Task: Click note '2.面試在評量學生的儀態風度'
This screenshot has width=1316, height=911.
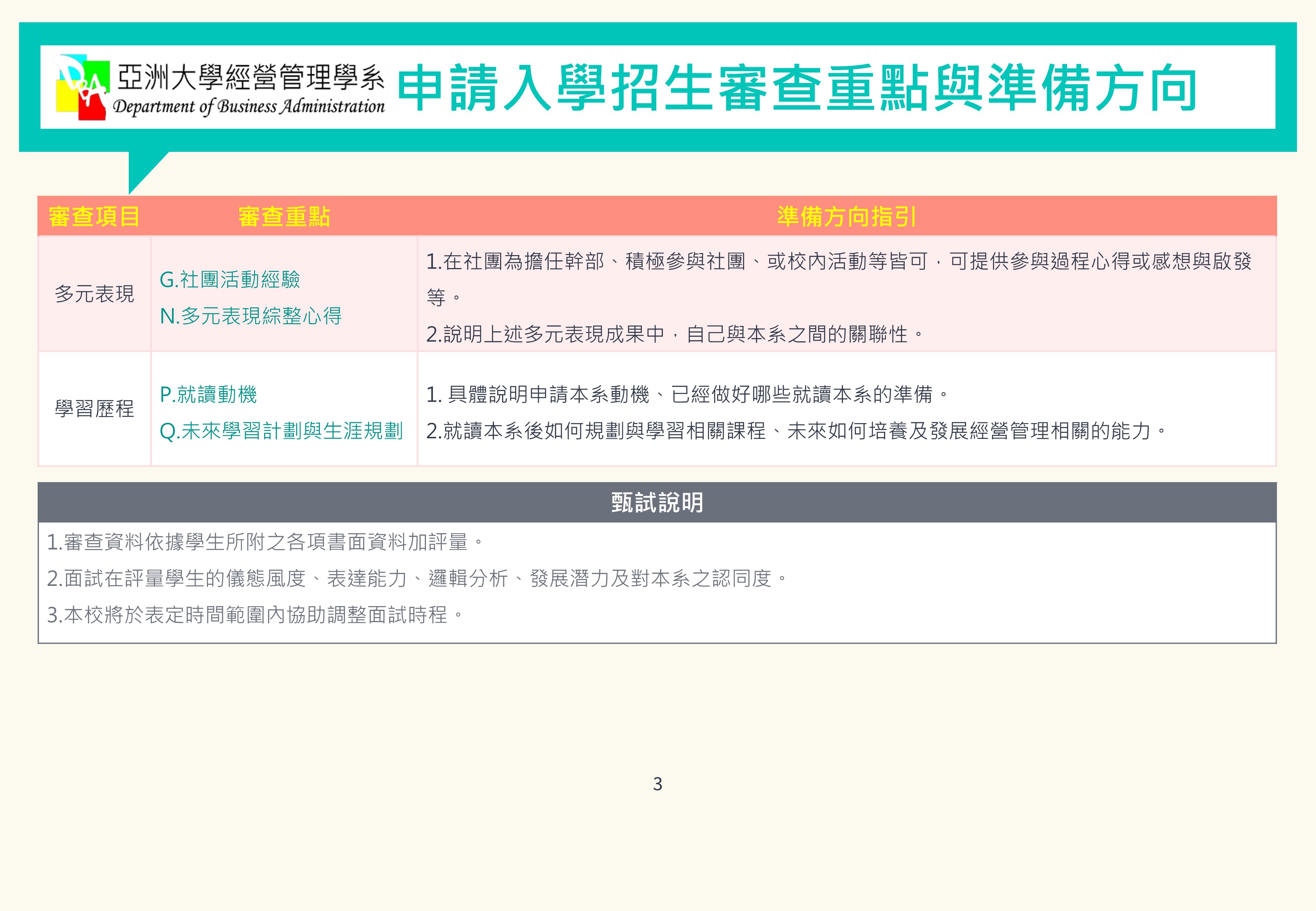Action: click(x=417, y=579)
